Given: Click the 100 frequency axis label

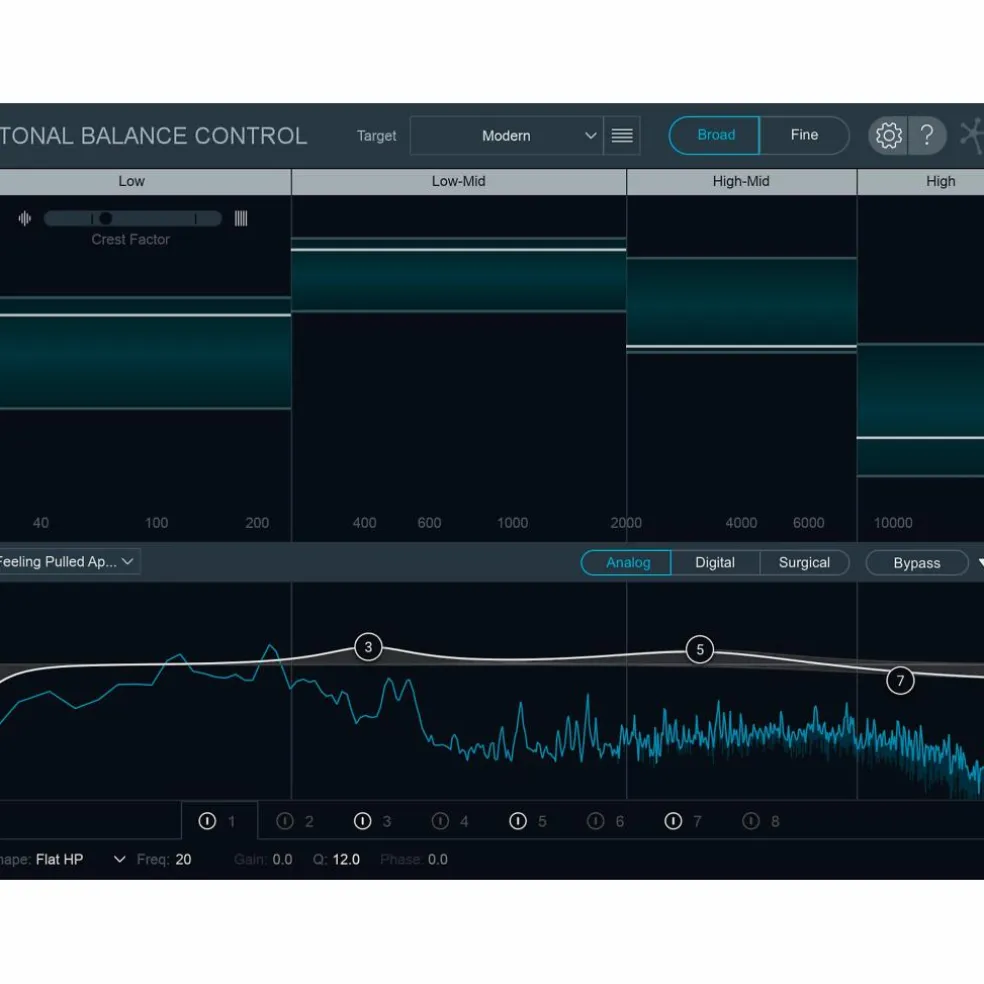Looking at the screenshot, I should click(x=156, y=523).
